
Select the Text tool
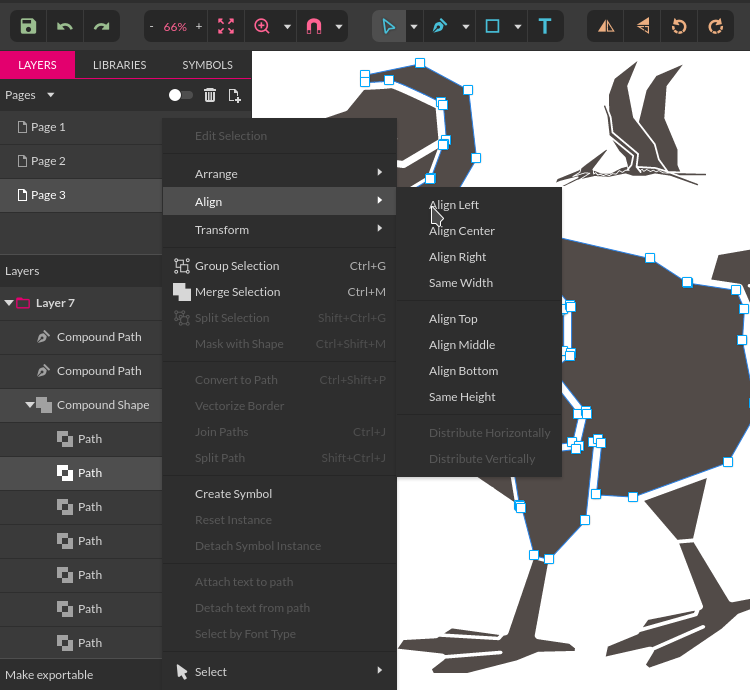545,26
